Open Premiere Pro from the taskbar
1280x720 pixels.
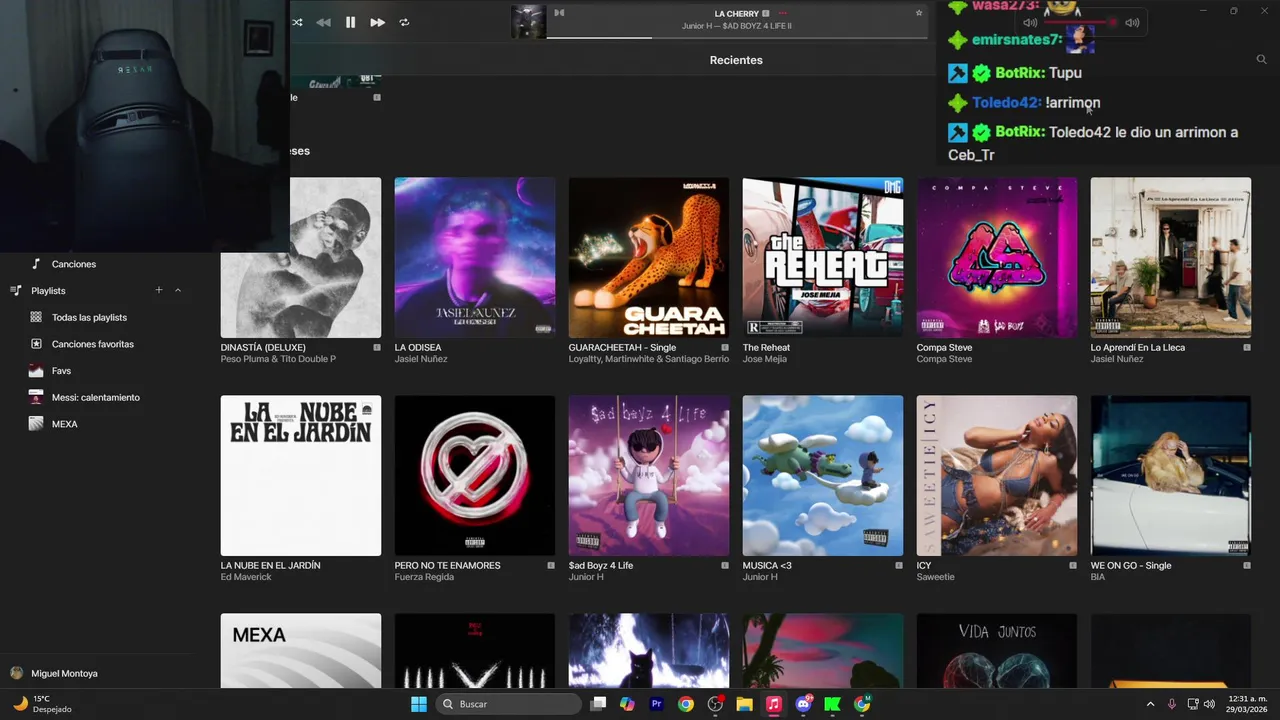656,704
